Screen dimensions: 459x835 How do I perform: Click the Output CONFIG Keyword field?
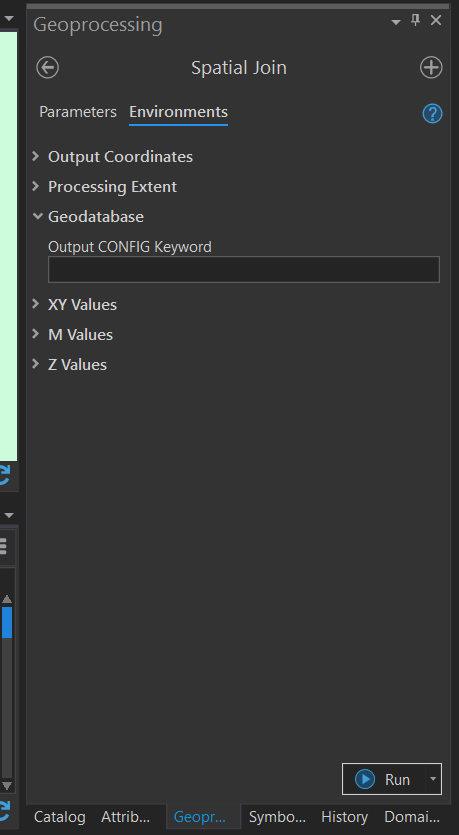tap(244, 269)
